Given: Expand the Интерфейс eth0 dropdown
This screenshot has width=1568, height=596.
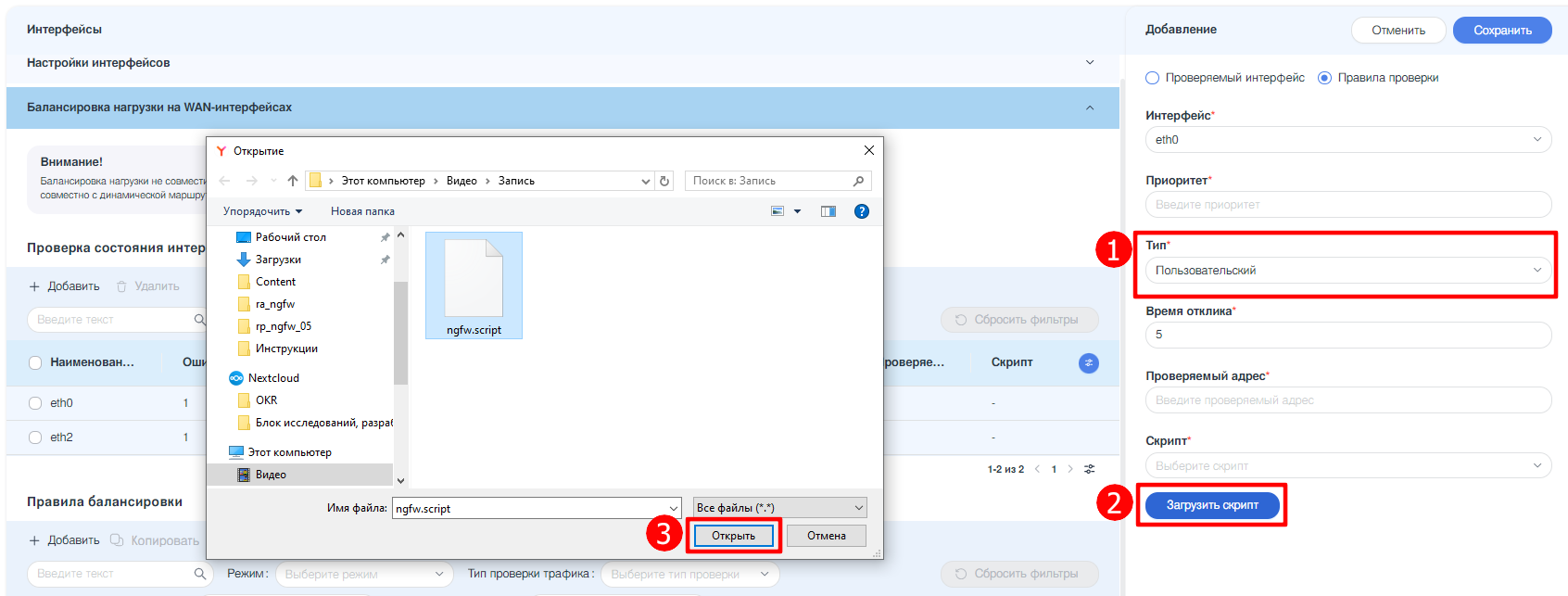Looking at the screenshot, I should click(x=1348, y=140).
